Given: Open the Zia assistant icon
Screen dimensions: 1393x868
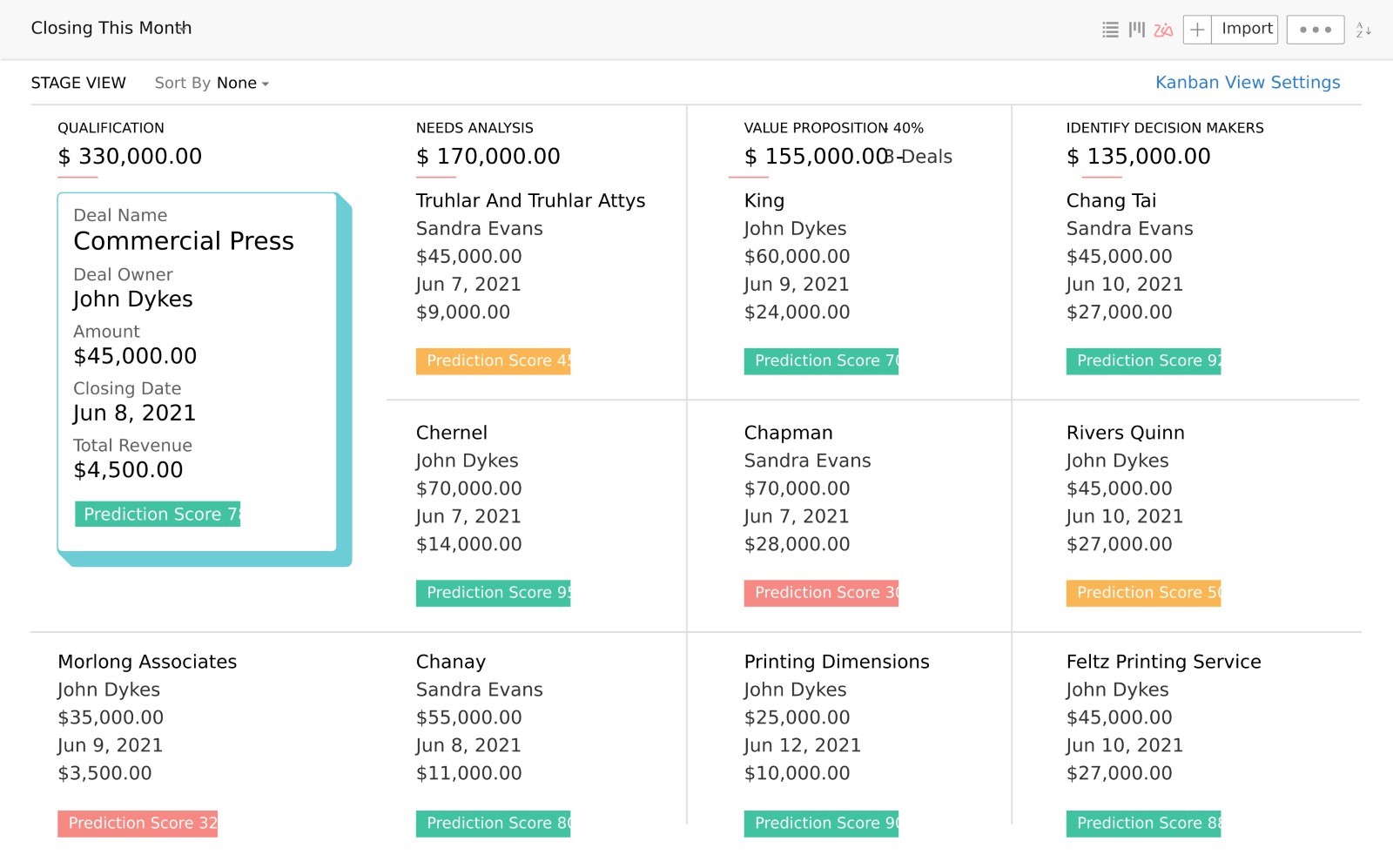Looking at the screenshot, I should pyautogui.click(x=1163, y=30).
